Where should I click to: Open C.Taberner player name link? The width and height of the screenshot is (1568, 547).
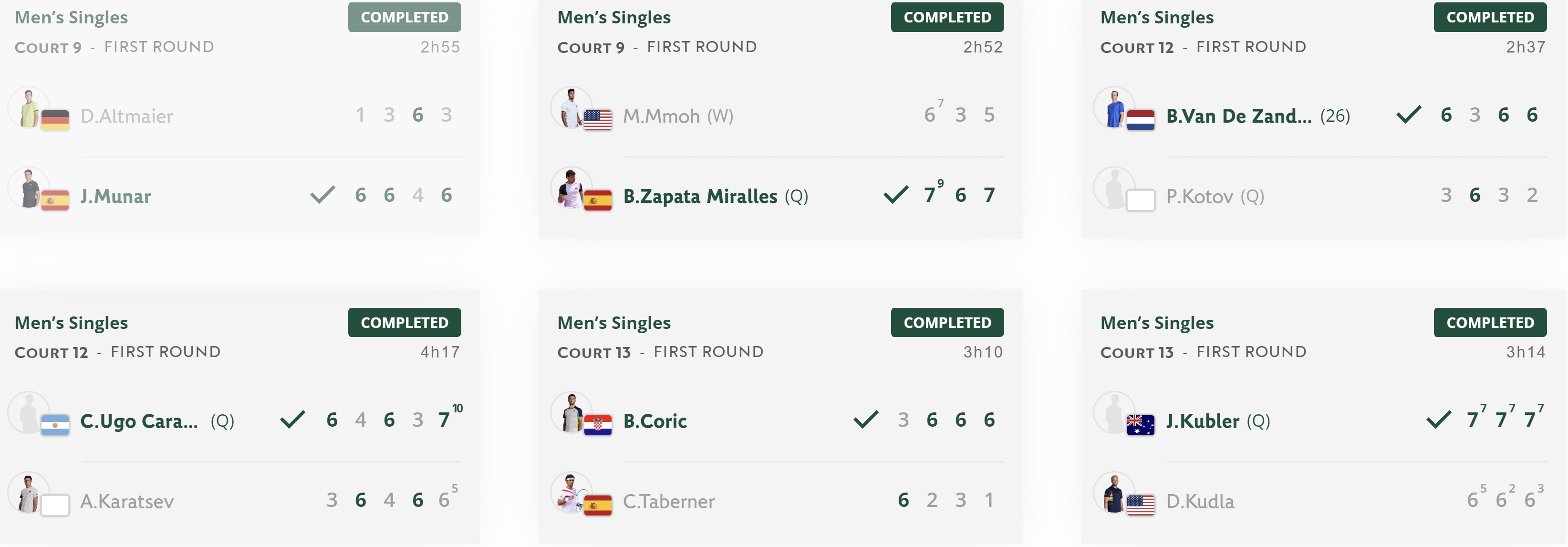[669, 501]
